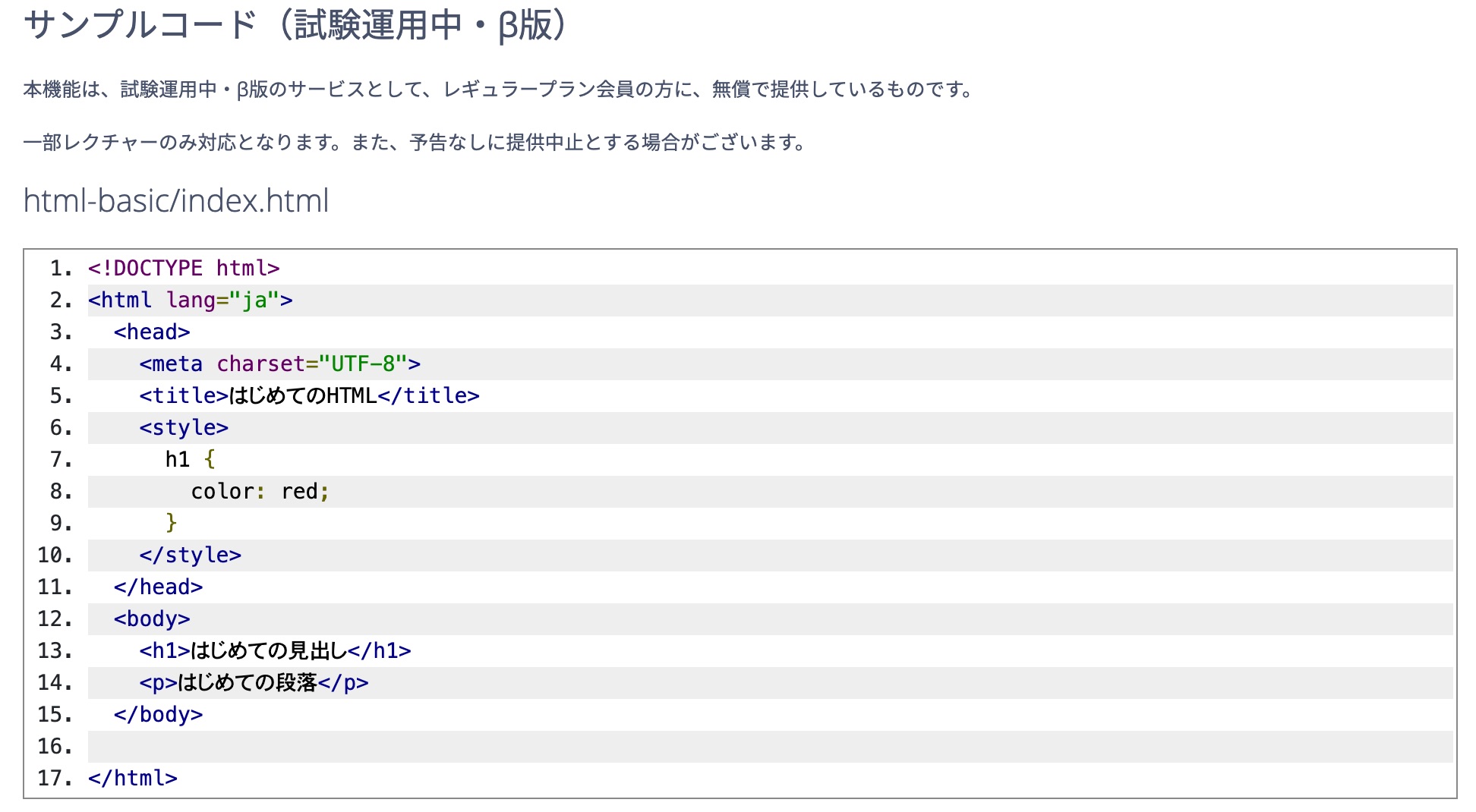Click the h1 { selector line

pos(191,460)
